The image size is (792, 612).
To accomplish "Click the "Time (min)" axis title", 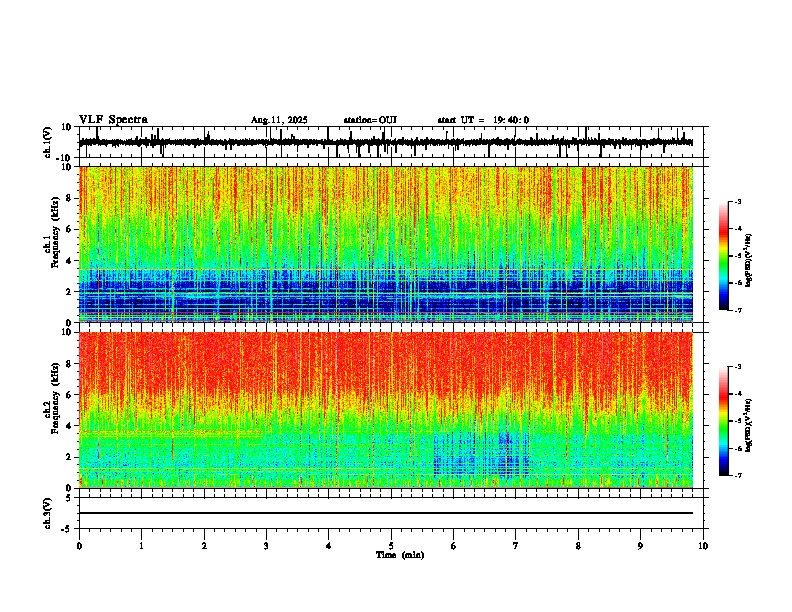I will (x=400, y=555).
